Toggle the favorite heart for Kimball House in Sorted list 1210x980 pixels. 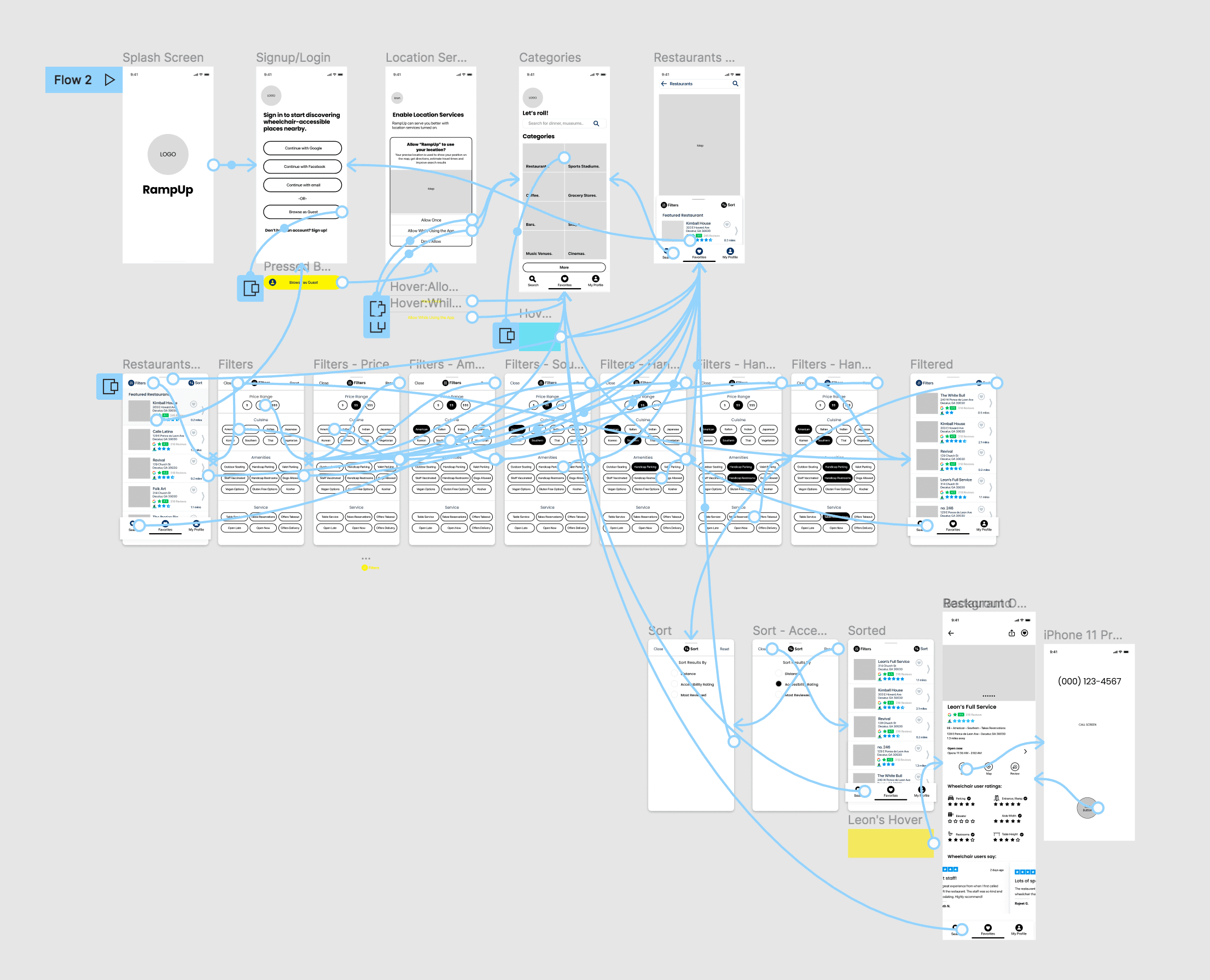[x=918, y=692]
